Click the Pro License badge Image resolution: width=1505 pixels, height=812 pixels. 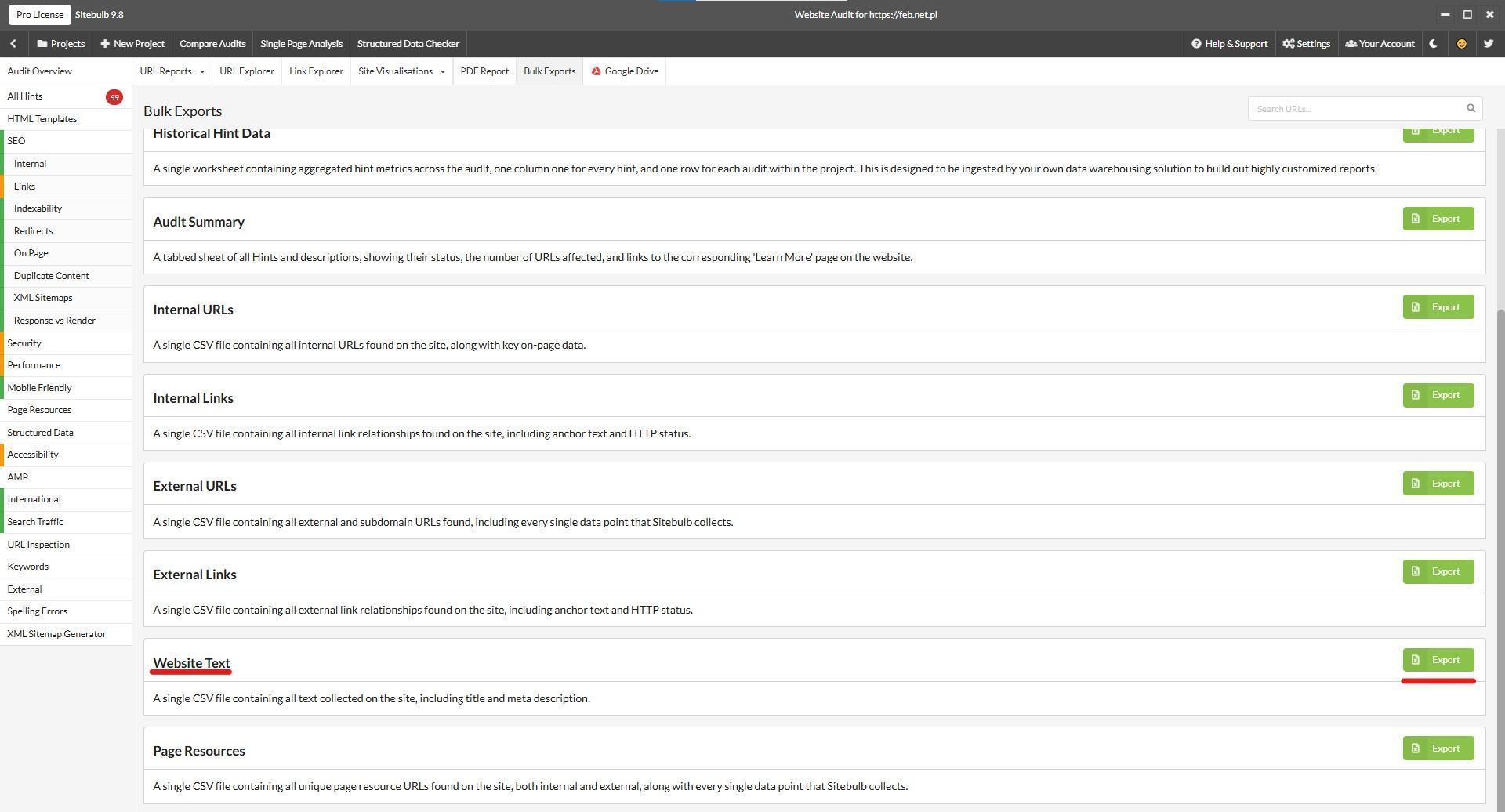pyautogui.click(x=40, y=15)
